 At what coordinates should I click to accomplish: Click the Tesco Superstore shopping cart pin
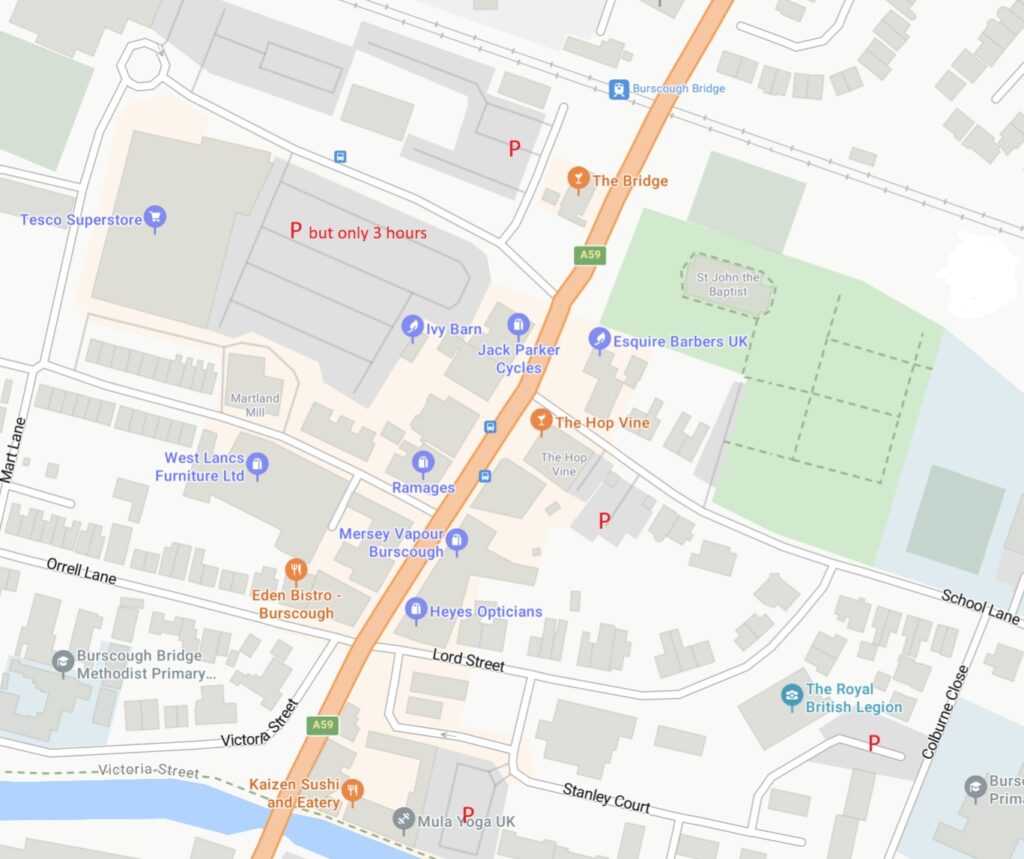pos(155,218)
